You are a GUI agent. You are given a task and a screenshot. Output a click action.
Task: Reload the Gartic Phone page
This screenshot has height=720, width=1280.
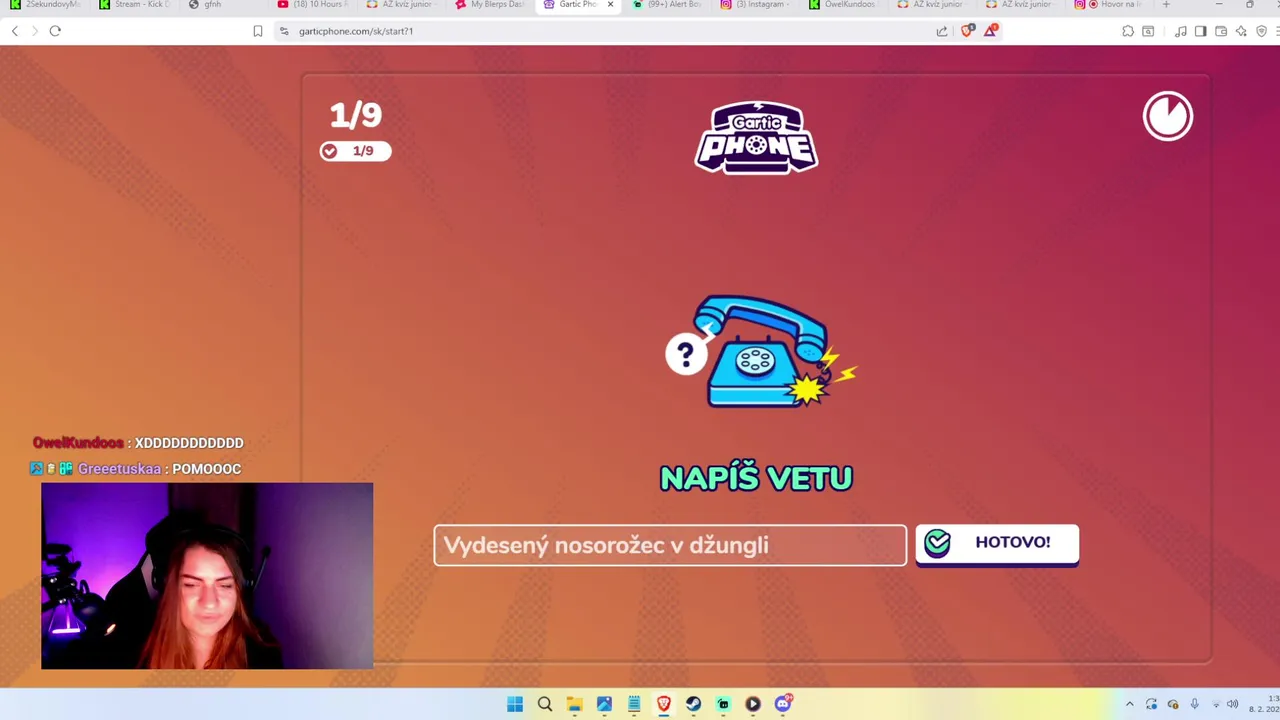(55, 31)
